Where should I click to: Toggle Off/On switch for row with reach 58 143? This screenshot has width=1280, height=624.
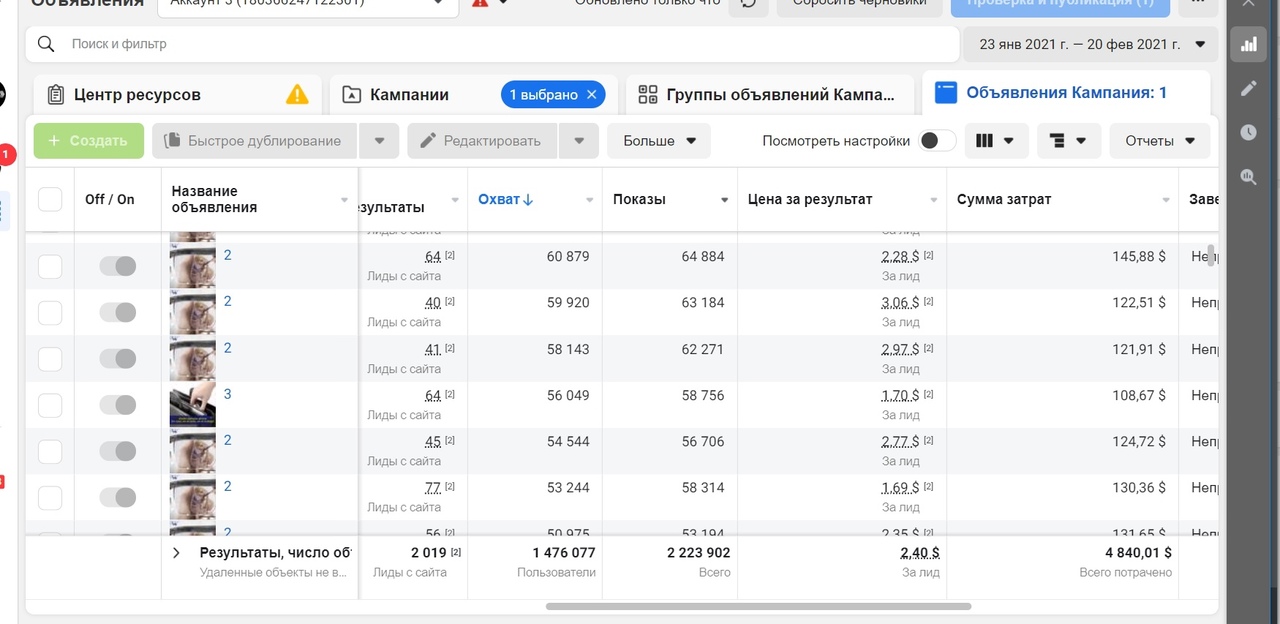point(118,358)
